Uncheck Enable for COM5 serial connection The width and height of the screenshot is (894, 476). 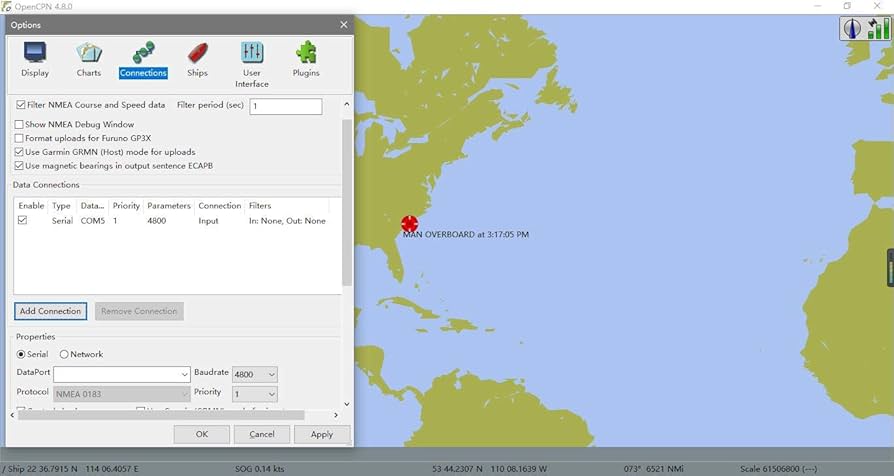[22, 220]
